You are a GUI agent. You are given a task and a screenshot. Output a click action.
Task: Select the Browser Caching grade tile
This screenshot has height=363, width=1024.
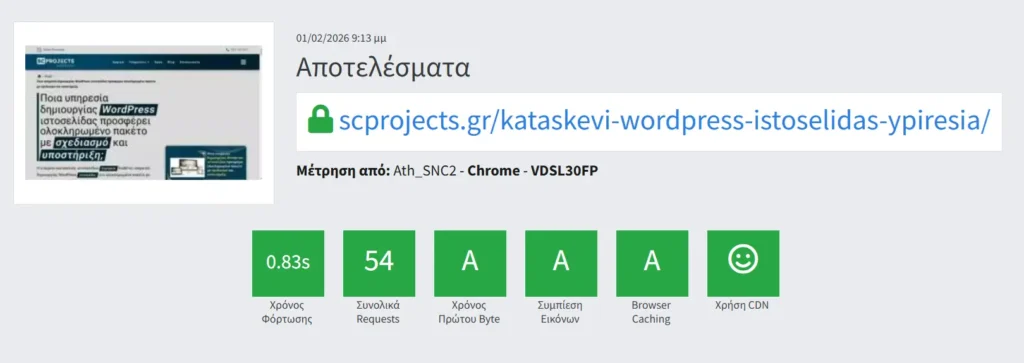652,262
